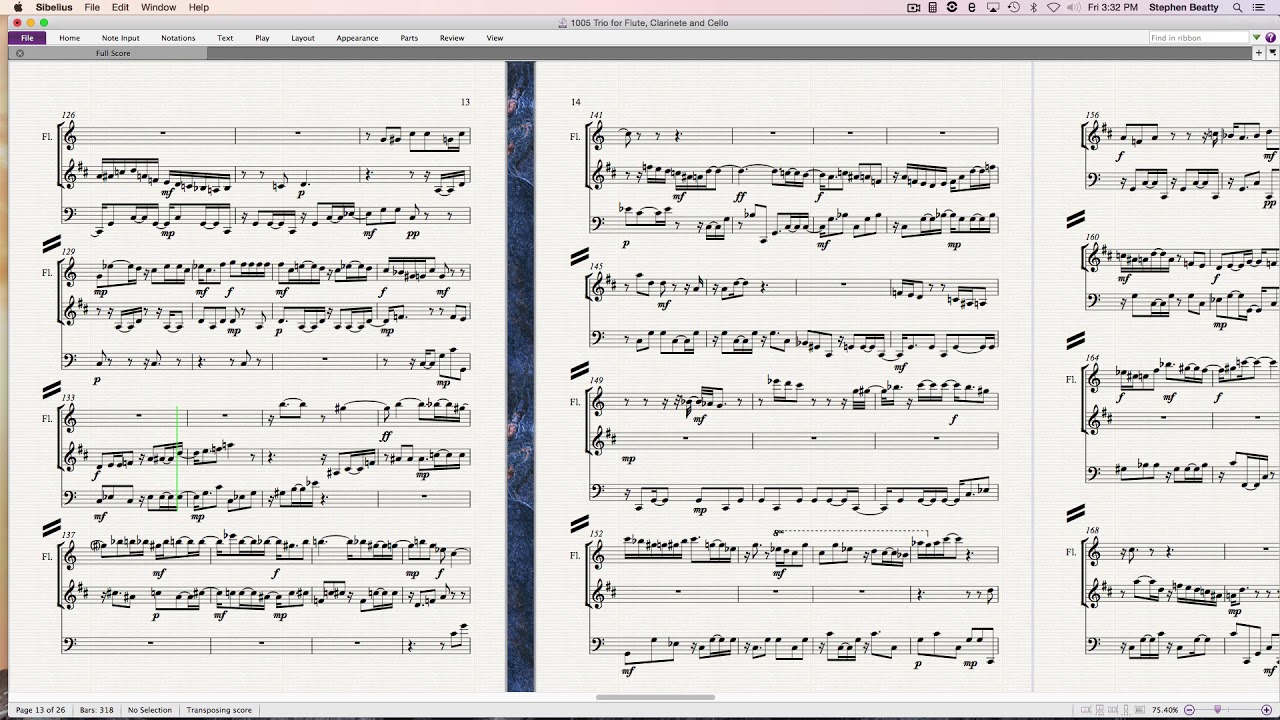Click the green playback line in bar 134

coord(177,458)
